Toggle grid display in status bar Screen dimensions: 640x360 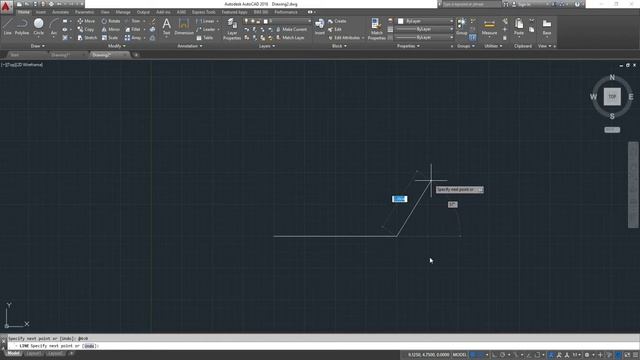(473, 355)
